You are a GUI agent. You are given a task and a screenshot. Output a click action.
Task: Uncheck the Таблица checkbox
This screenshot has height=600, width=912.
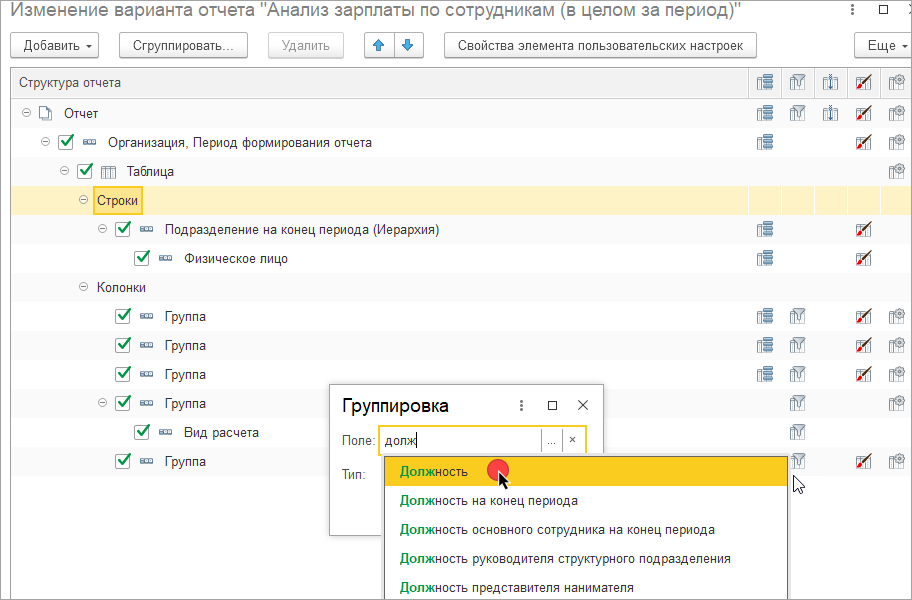(85, 171)
